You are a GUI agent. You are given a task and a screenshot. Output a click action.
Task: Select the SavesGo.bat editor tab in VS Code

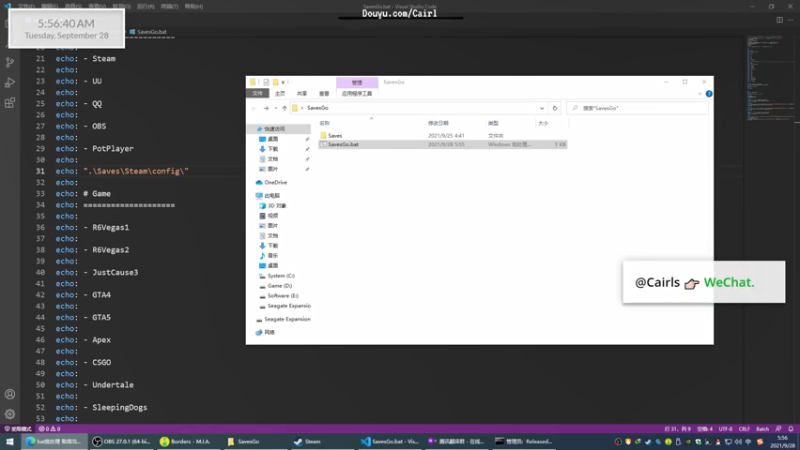tap(148, 32)
